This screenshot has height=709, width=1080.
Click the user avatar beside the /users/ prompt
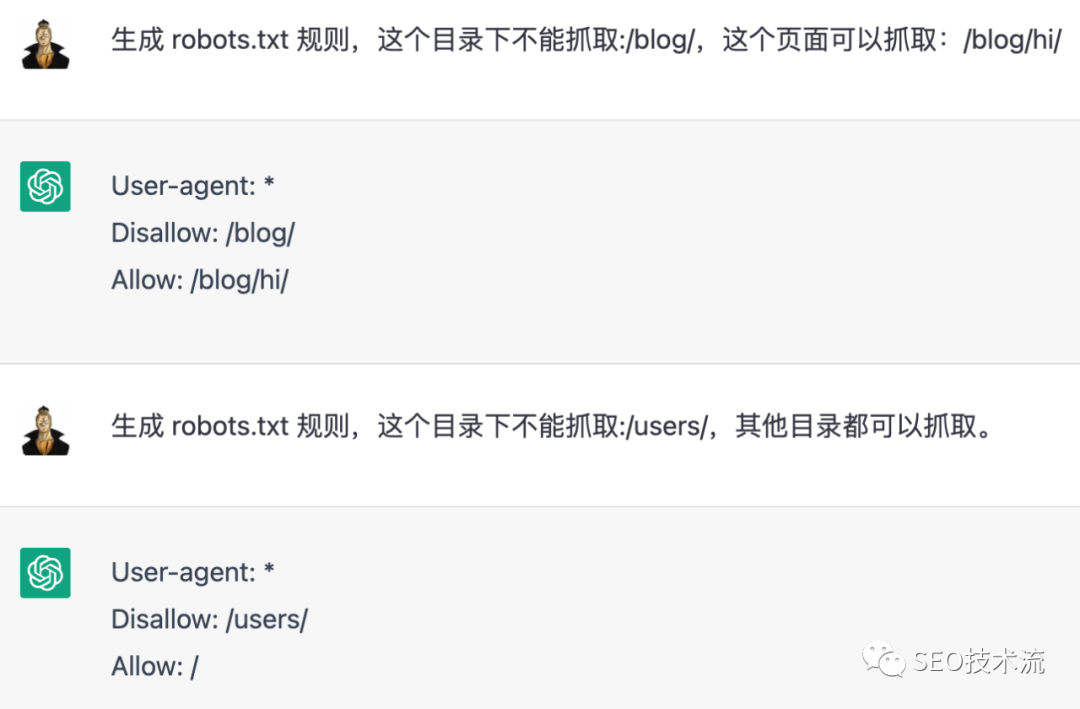tap(45, 430)
